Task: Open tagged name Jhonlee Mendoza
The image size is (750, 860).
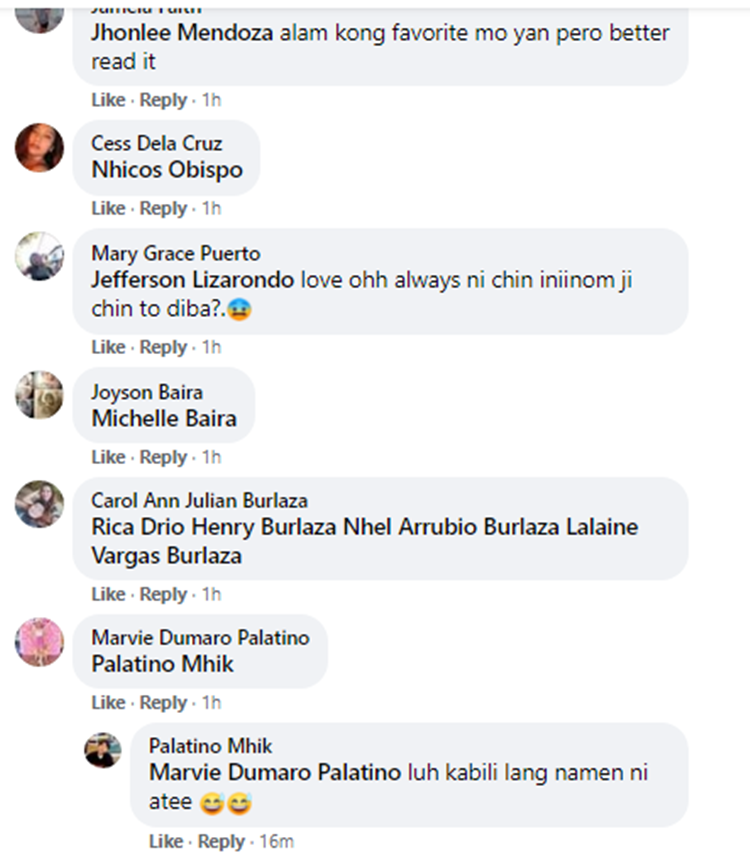Action: coord(182,33)
